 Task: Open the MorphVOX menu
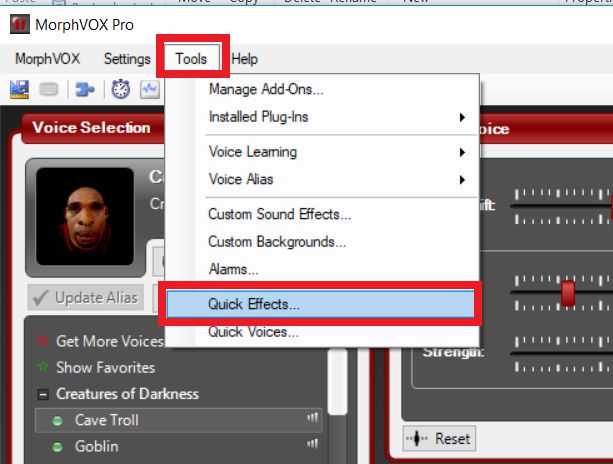(x=47, y=59)
